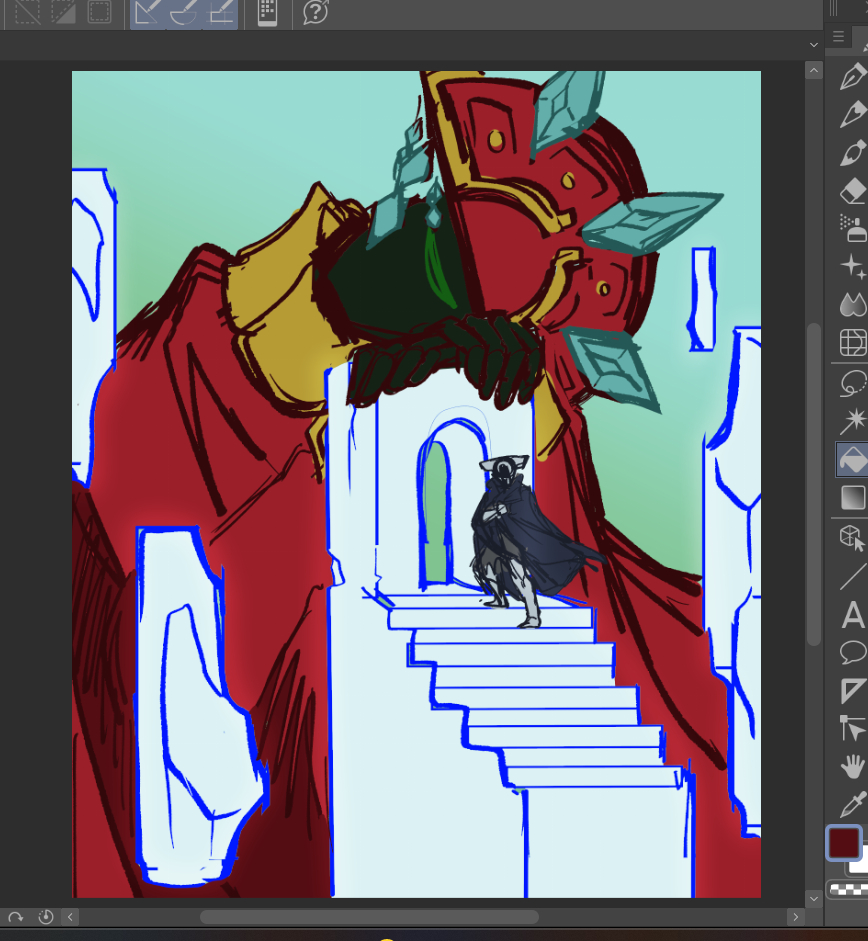This screenshot has height=941, width=868.
Task: Select the Gradient tool
Action: click(x=852, y=497)
